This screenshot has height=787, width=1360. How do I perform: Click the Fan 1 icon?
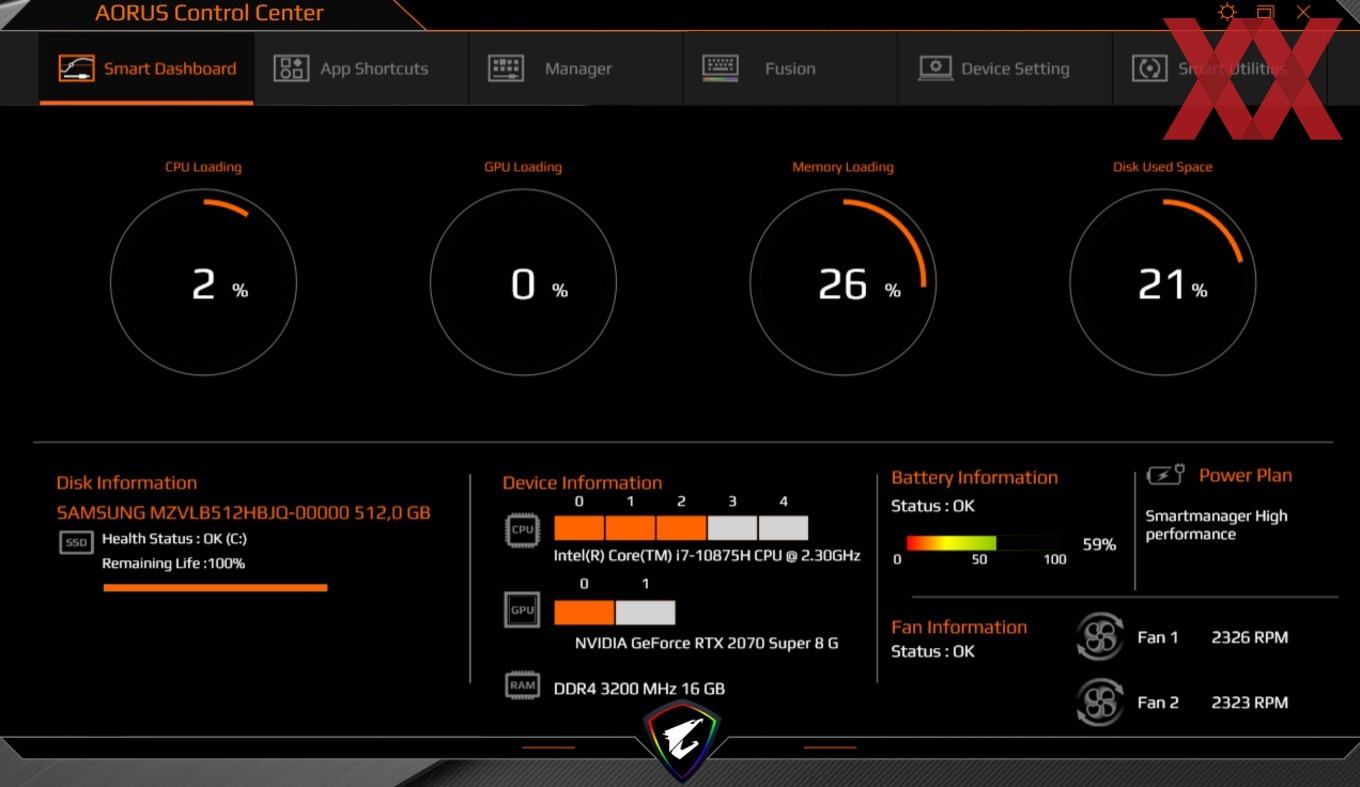[1100, 637]
